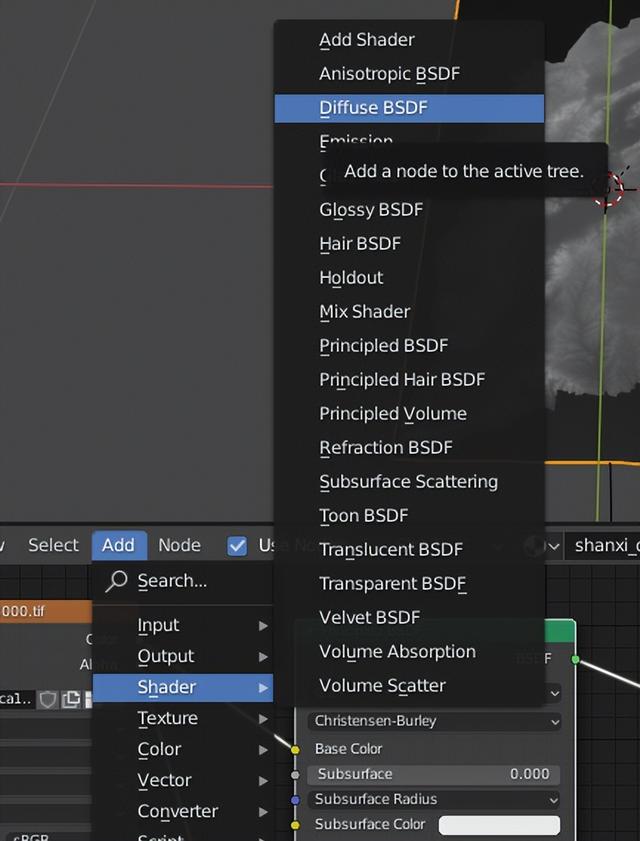This screenshot has height=841, width=640.
Task: Choose Anisotropic BSDF from the Shader list
Action: [409, 74]
